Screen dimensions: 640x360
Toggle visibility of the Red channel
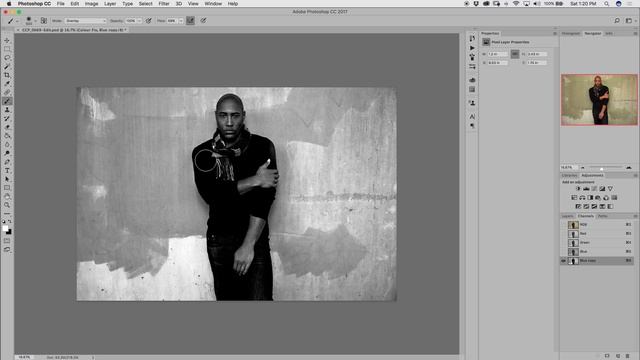[x=563, y=233]
